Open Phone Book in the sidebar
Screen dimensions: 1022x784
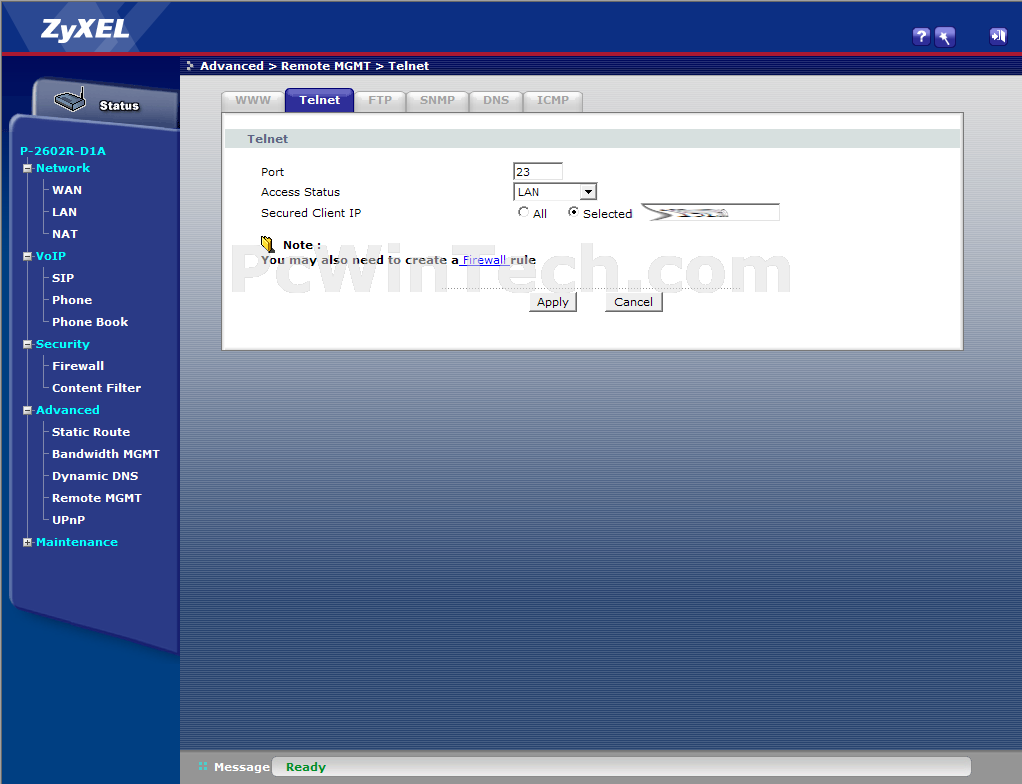pos(90,322)
